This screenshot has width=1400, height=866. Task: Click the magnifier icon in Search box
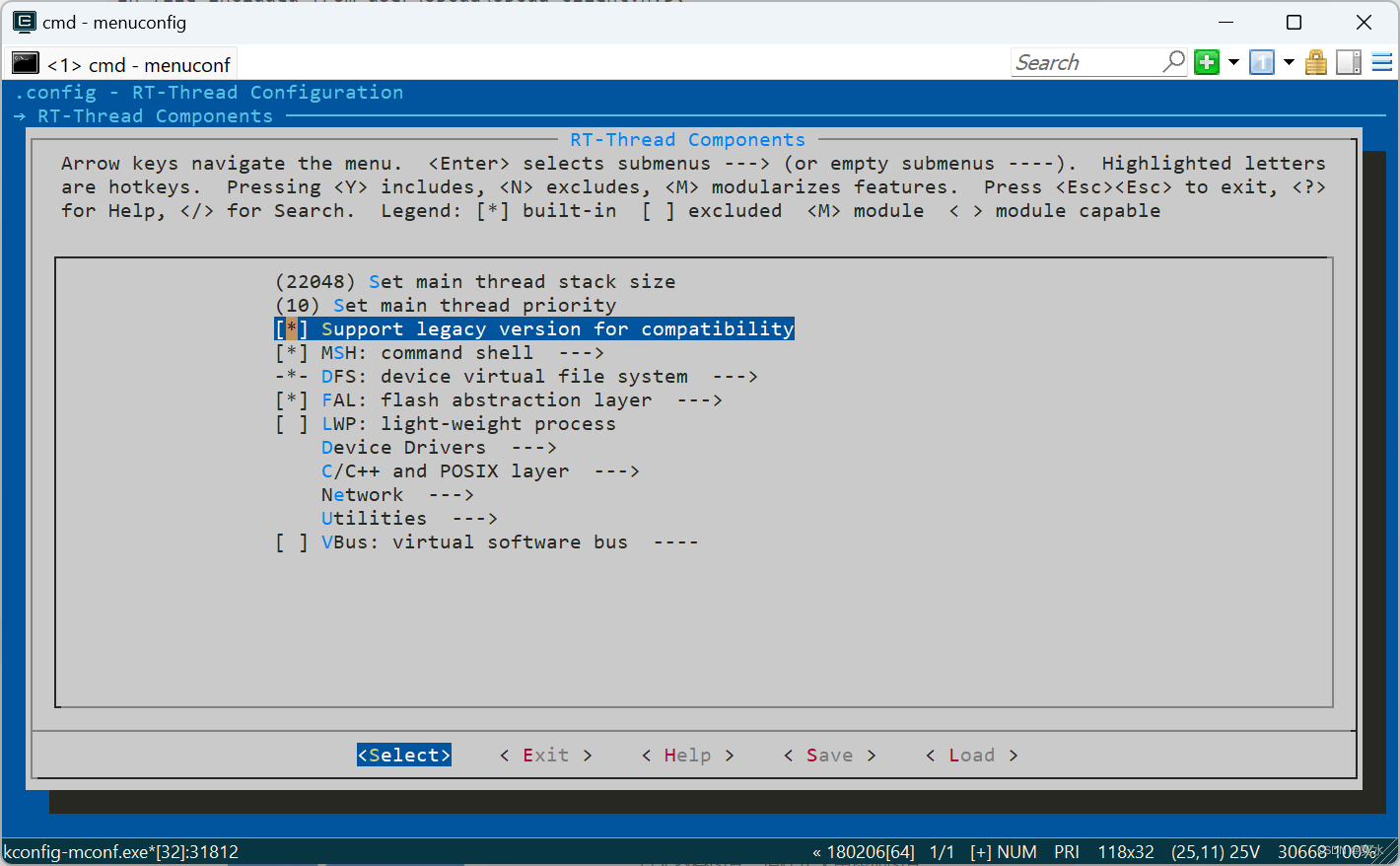click(1173, 62)
